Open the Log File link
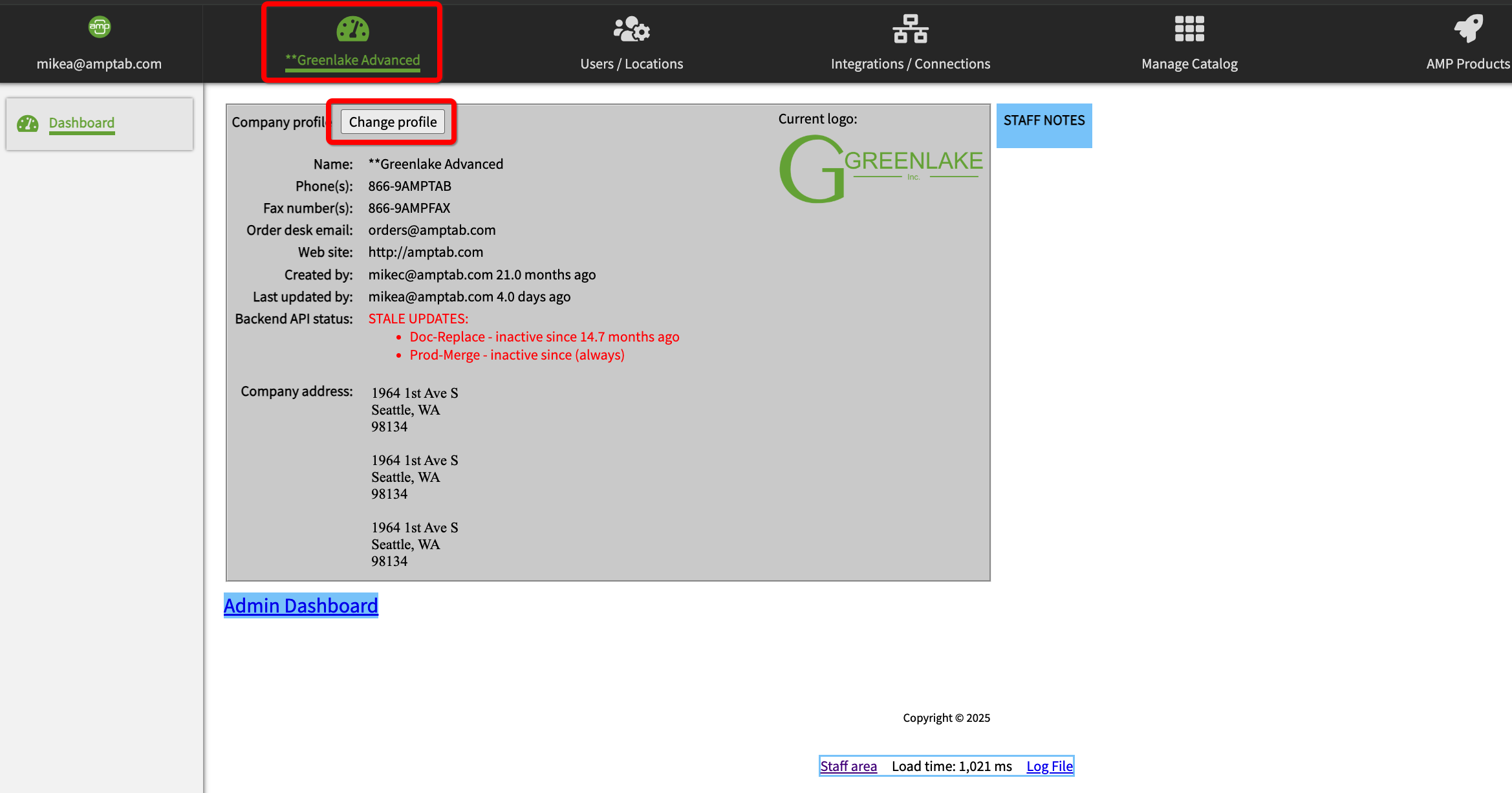This screenshot has height=793, width=1512. point(1049,766)
